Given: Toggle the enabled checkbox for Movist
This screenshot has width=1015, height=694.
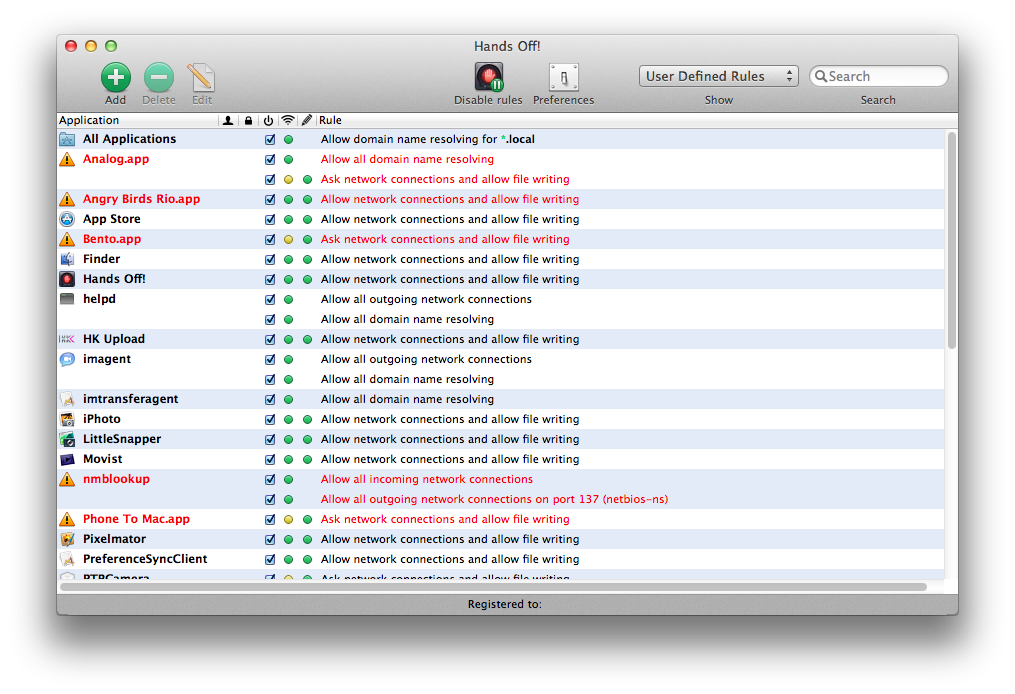Looking at the screenshot, I should click(x=270, y=459).
